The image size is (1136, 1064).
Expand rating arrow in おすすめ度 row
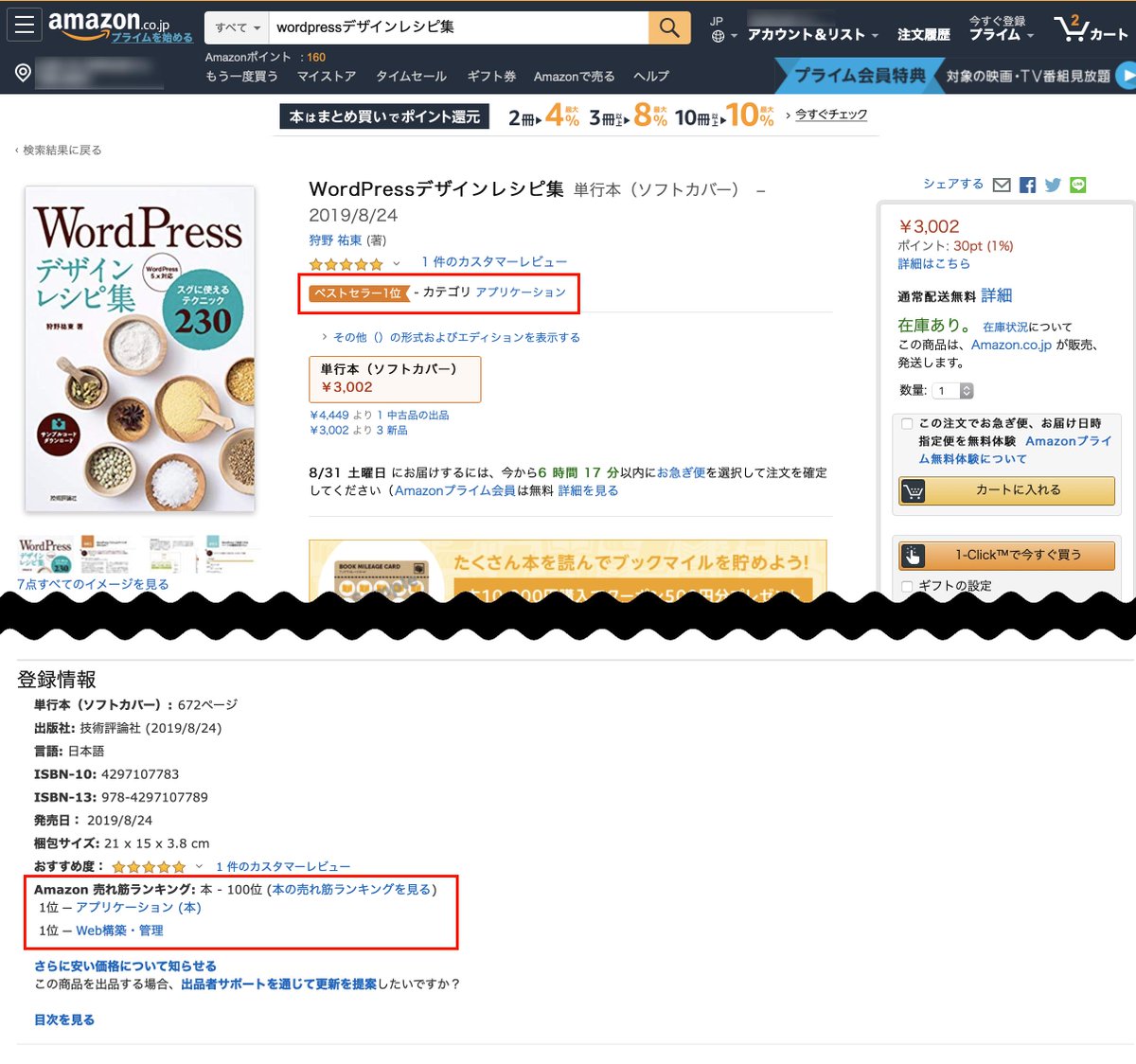199,867
